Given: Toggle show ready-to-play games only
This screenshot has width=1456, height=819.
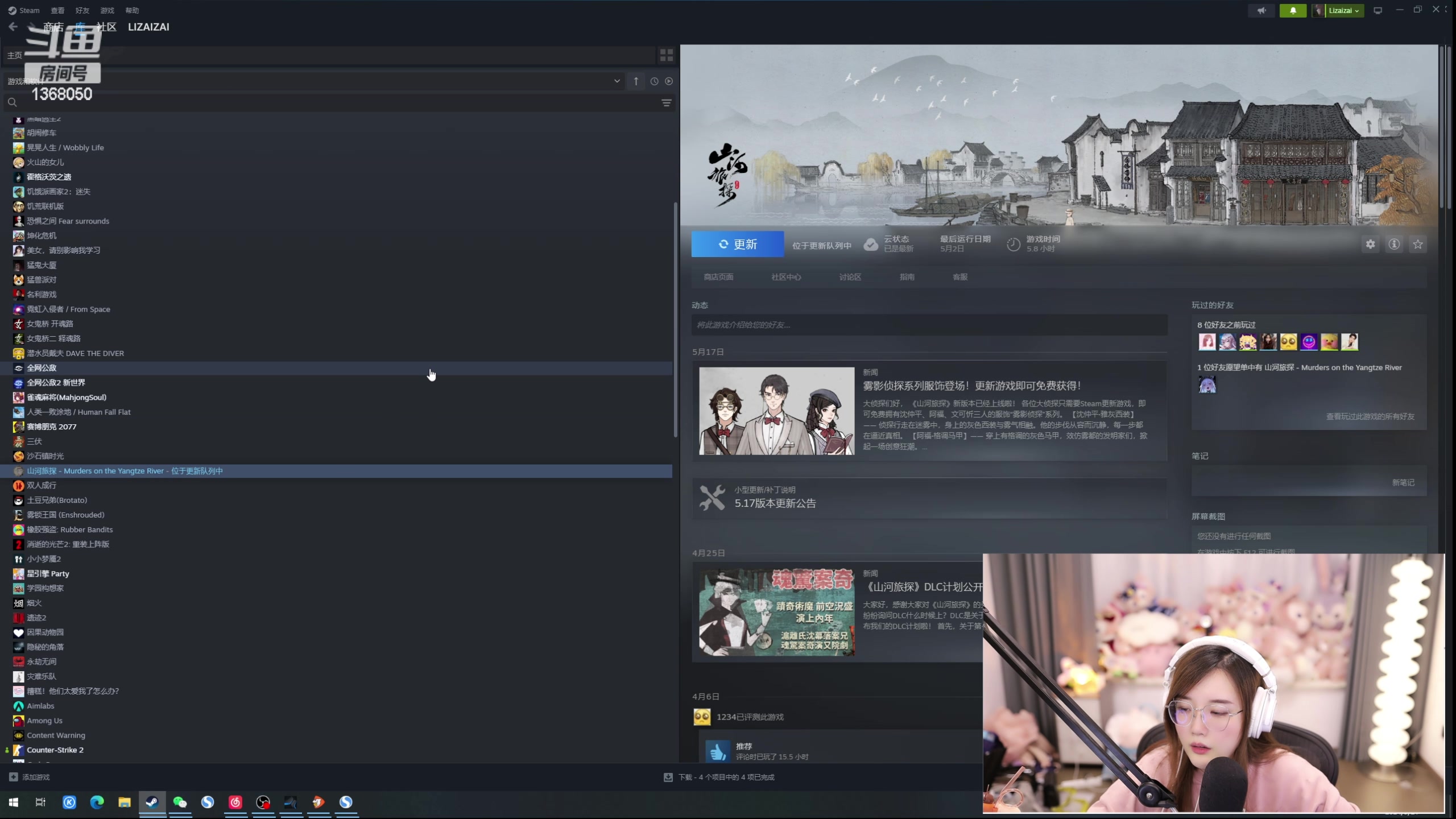Looking at the screenshot, I should click(x=669, y=81).
